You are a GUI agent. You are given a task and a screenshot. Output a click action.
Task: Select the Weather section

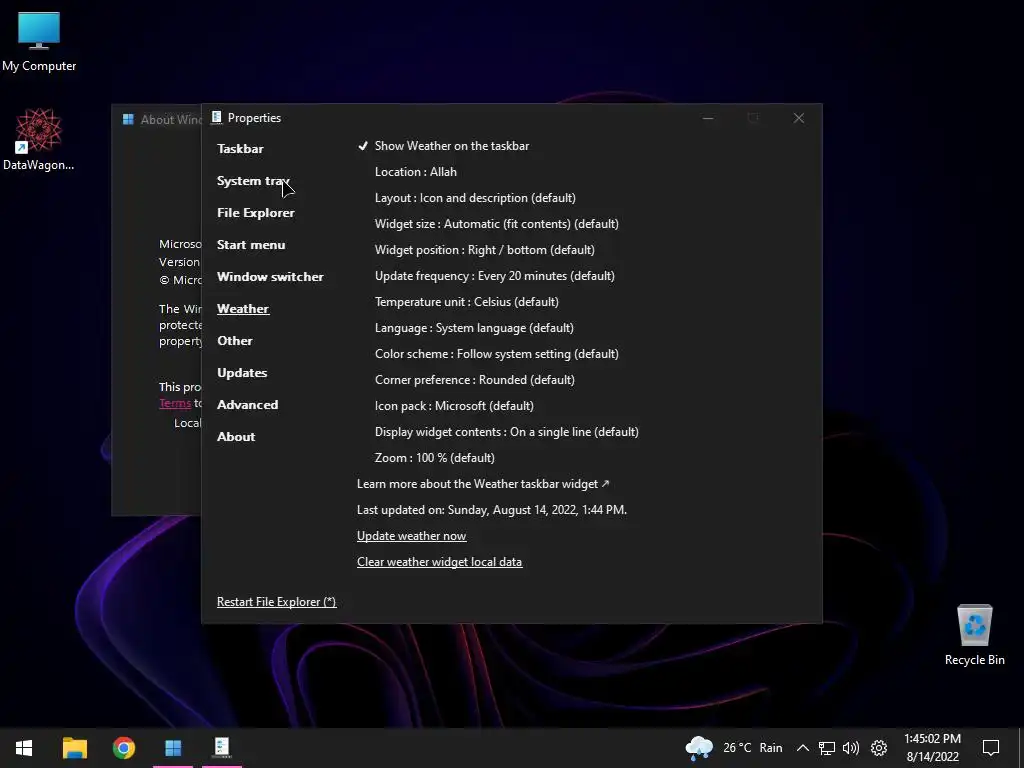click(243, 309)
